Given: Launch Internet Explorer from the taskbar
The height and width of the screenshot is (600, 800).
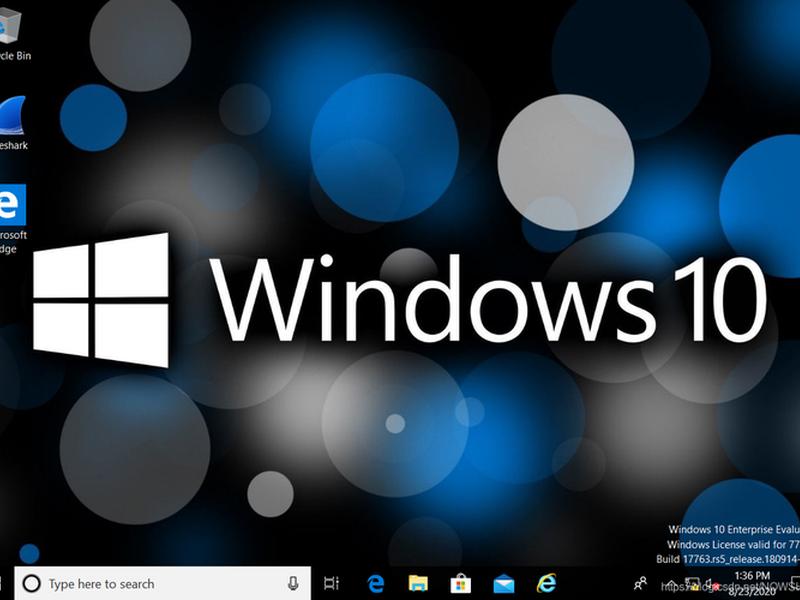Looking at the screenshot, I should click(546, 583).
